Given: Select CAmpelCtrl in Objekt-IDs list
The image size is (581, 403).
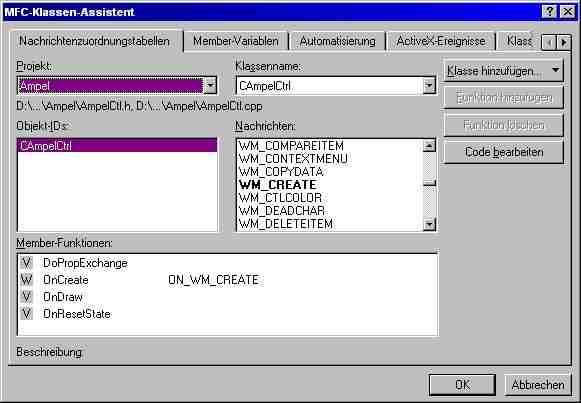Looking at the screenshot, I should [117, 146].
